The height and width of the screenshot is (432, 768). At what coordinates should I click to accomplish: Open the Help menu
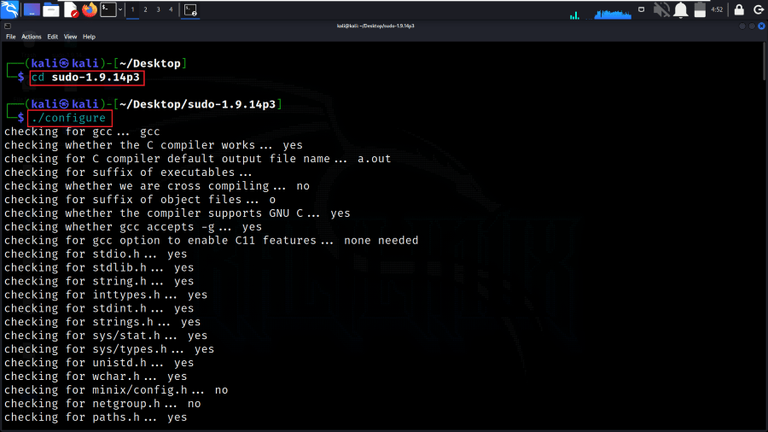tap(89, 37)
